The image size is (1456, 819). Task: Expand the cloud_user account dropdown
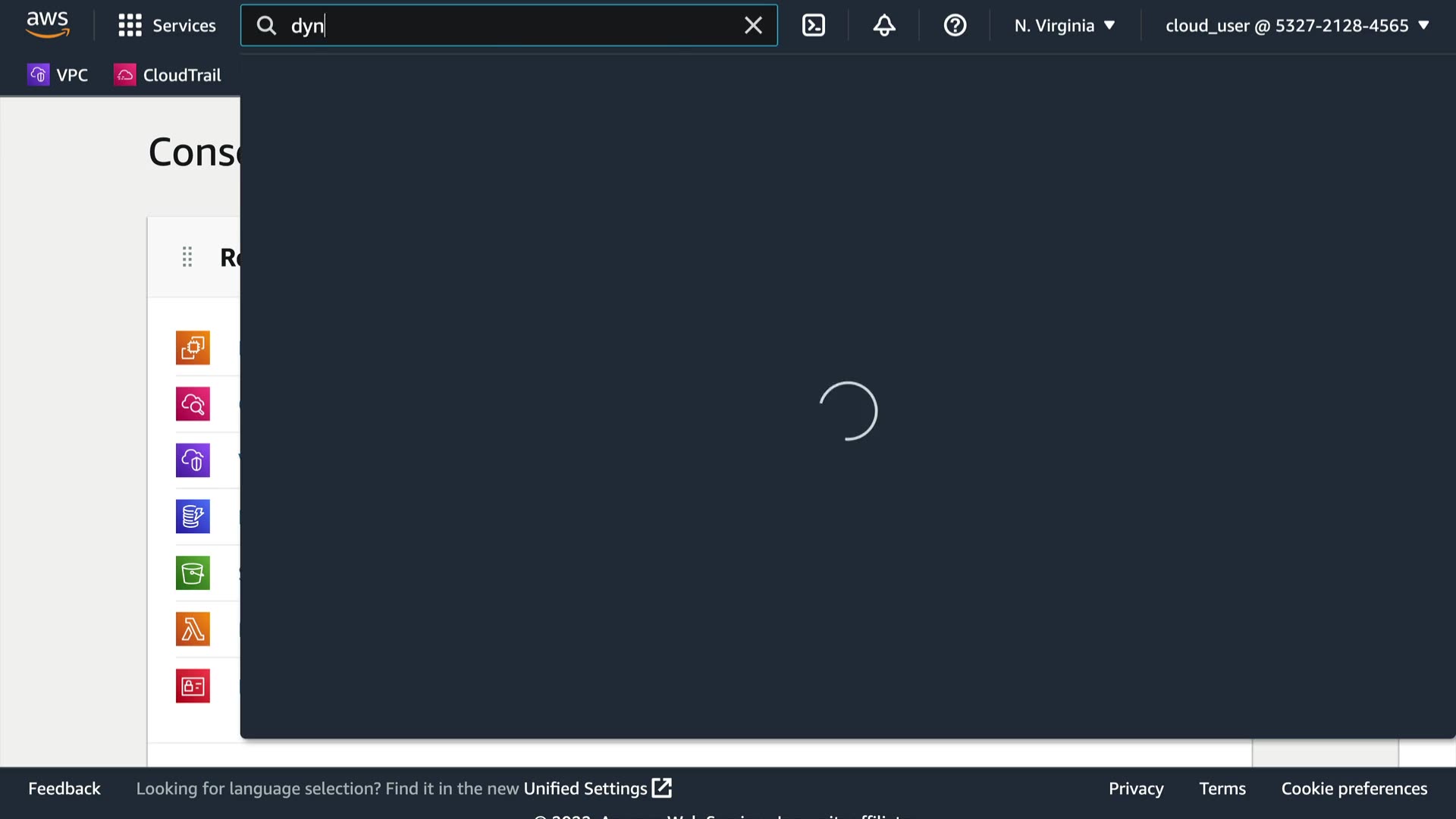click(1297, 26)
